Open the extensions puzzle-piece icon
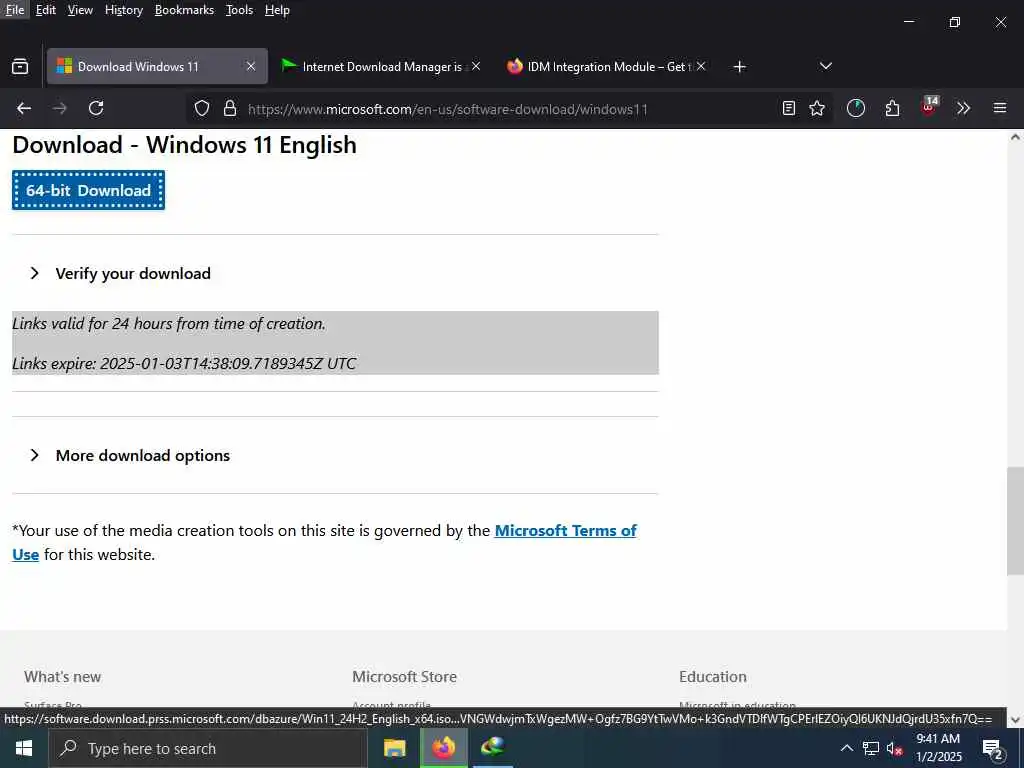Image resolution: width=1024 pixels, height=768 pixels. (893, 108)
